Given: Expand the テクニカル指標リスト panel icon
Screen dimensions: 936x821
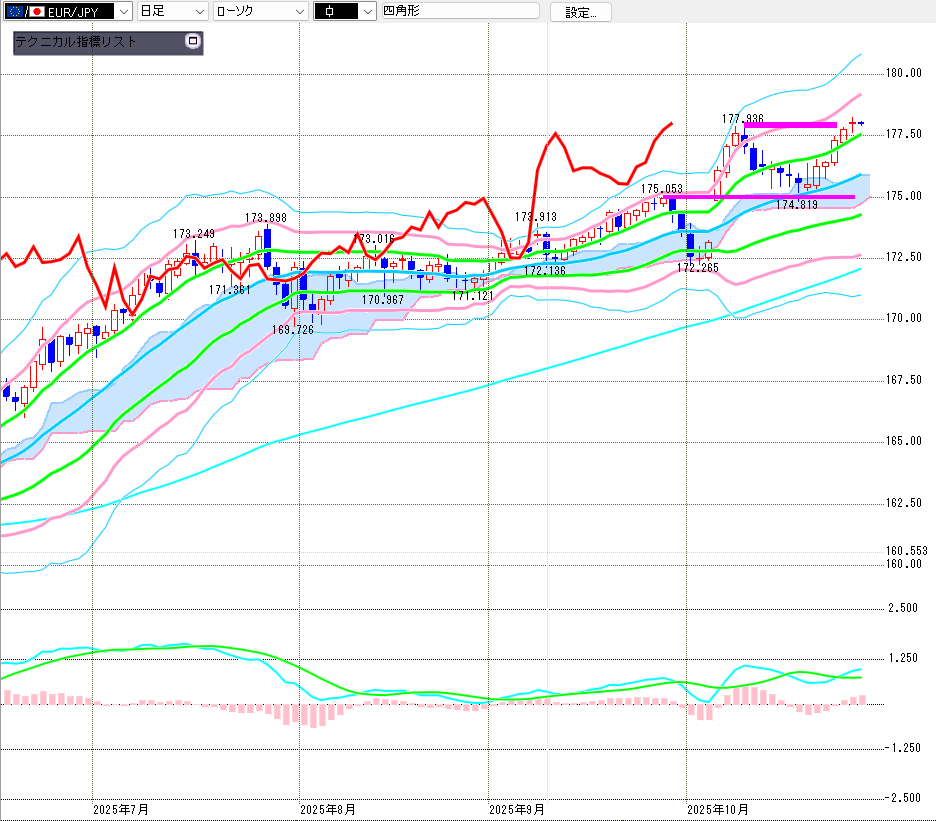Looking at the screenshot, I should tap(193, 42).
